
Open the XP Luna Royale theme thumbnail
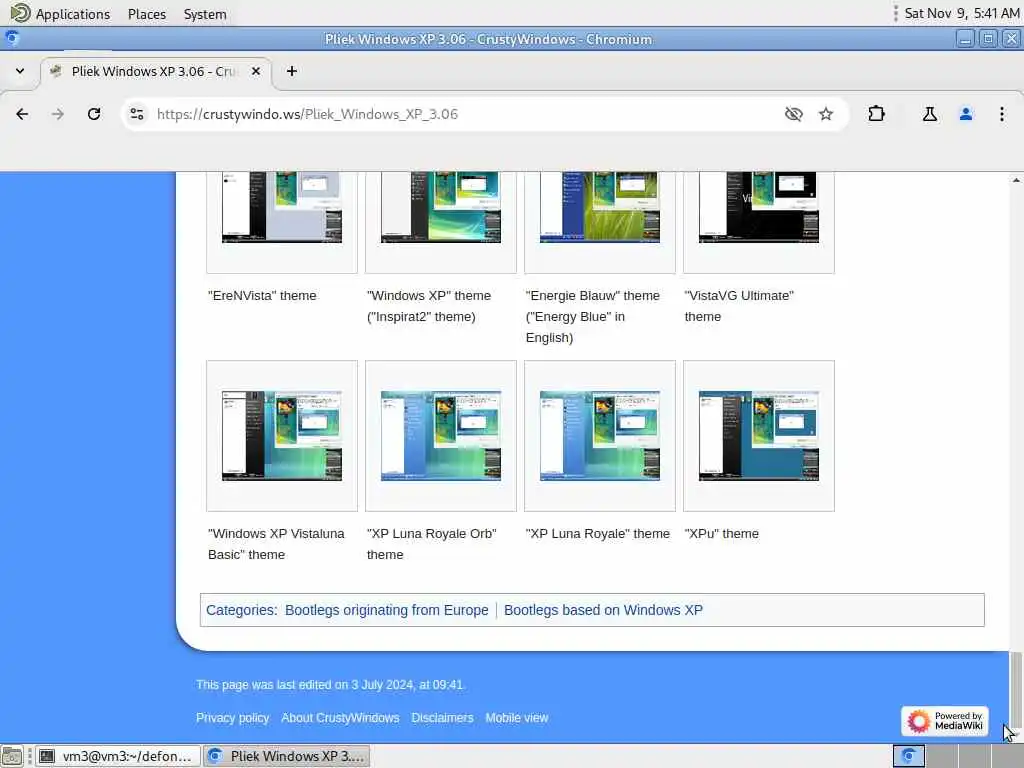click(600, 436)
